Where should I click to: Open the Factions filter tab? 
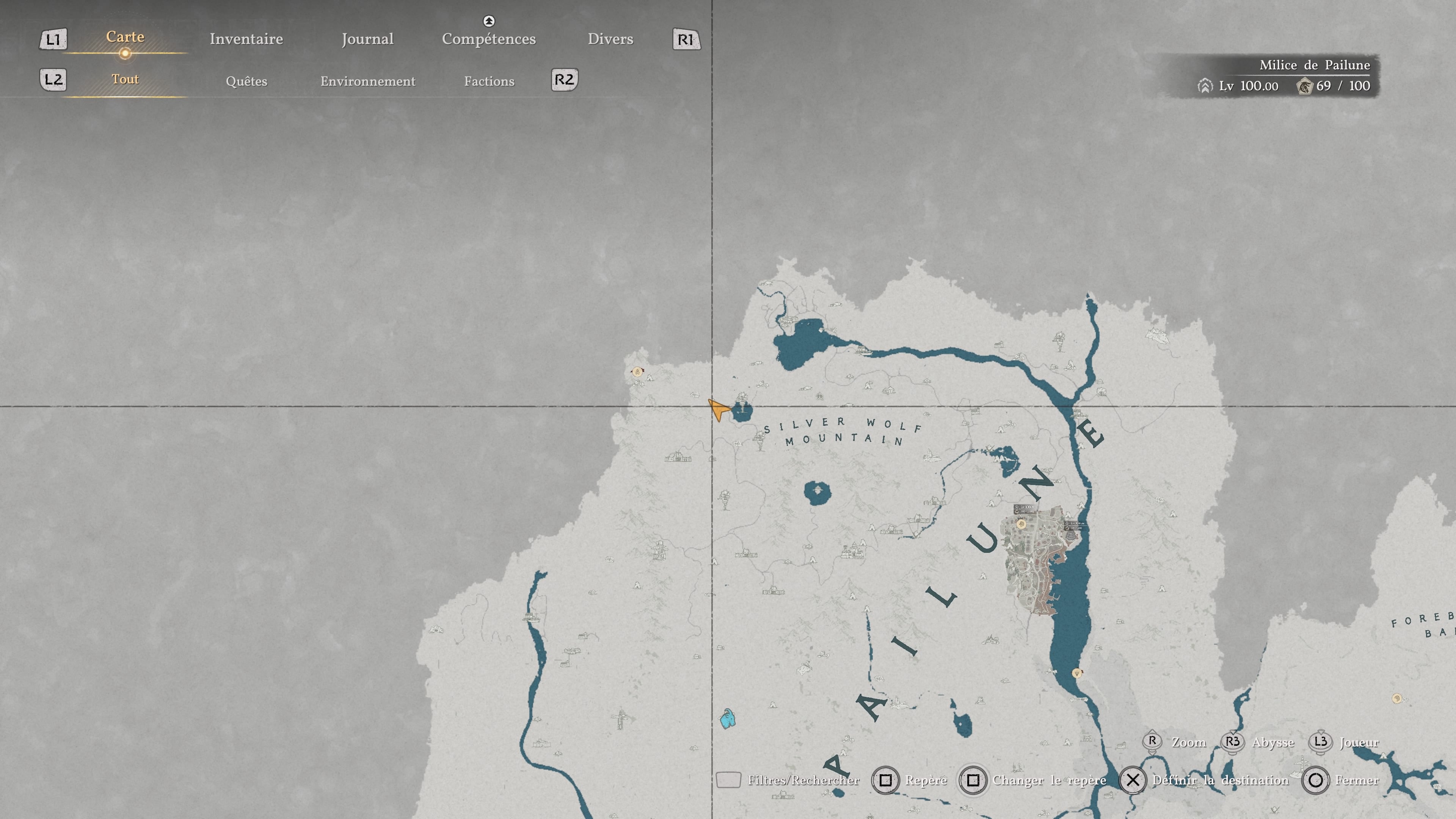coord(490,82)
